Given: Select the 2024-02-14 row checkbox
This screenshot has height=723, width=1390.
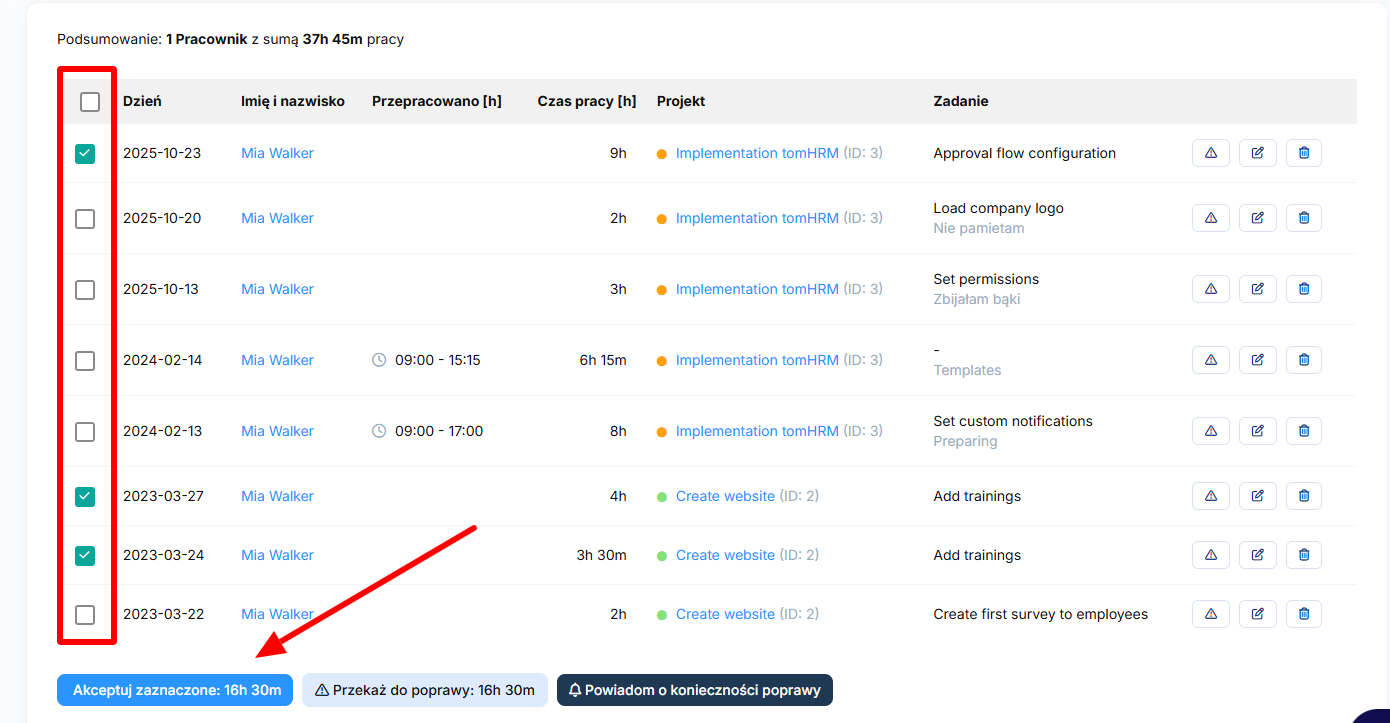Looking at the screenshot, I should coord(86,361).
